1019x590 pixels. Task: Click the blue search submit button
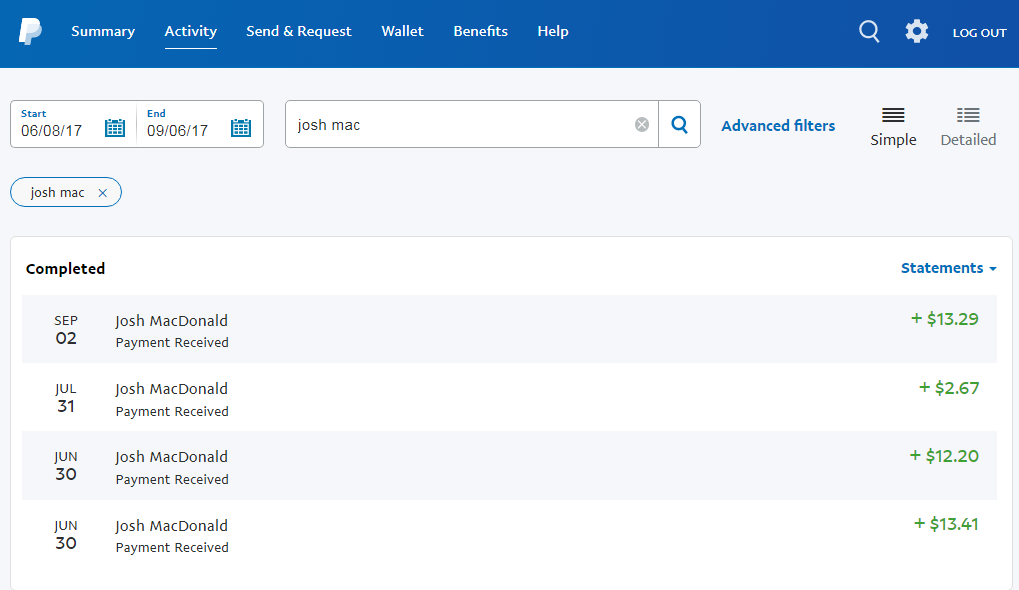(x=679, y=125)
